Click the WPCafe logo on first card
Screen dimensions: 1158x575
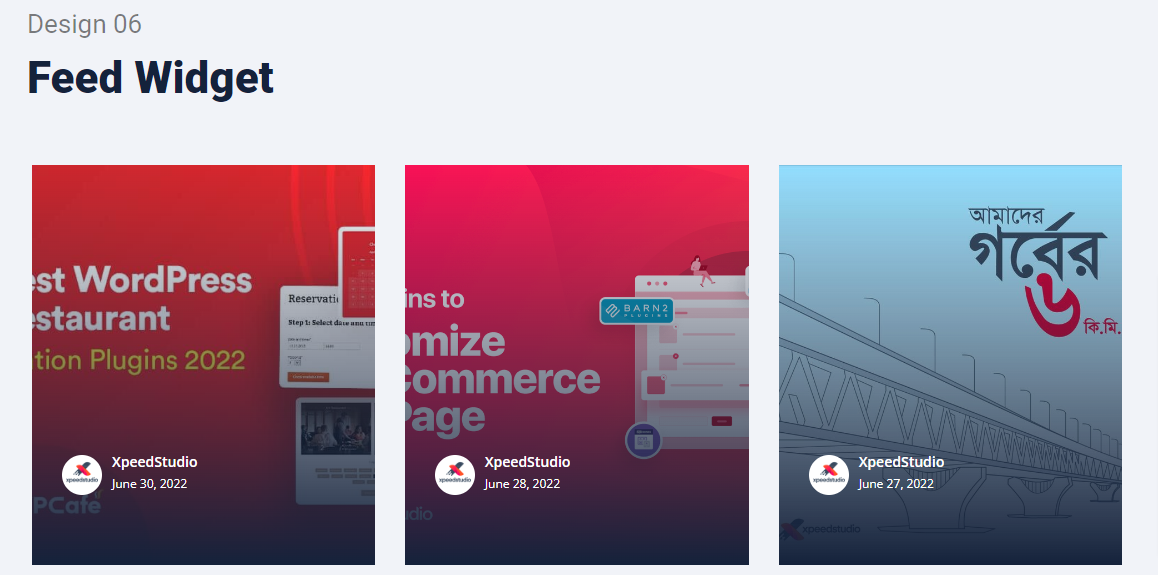click(66, 506)
